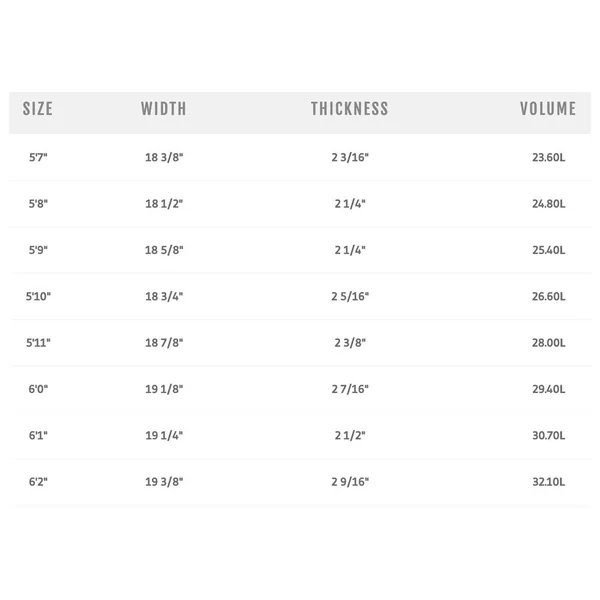Click the THICKNESS column header
Viewport: 600px width, 600px height.
(350, 109)
